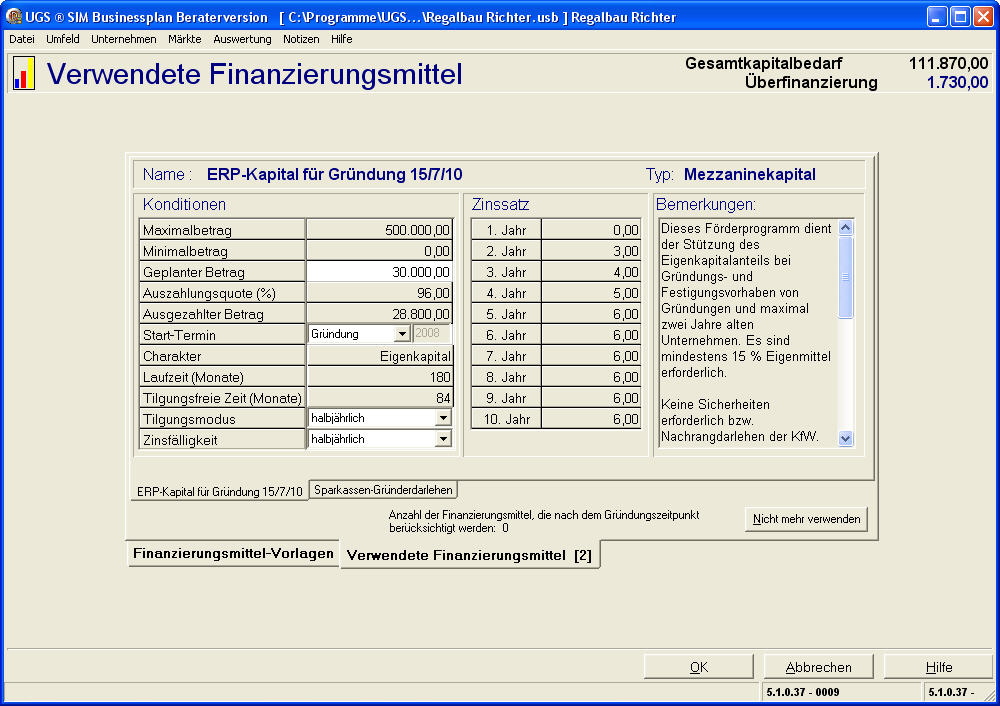The height and width of the screenshot is (706, 1000).
Task: Click the 5. Jahr interest rate cell
Action: [591, 314]
